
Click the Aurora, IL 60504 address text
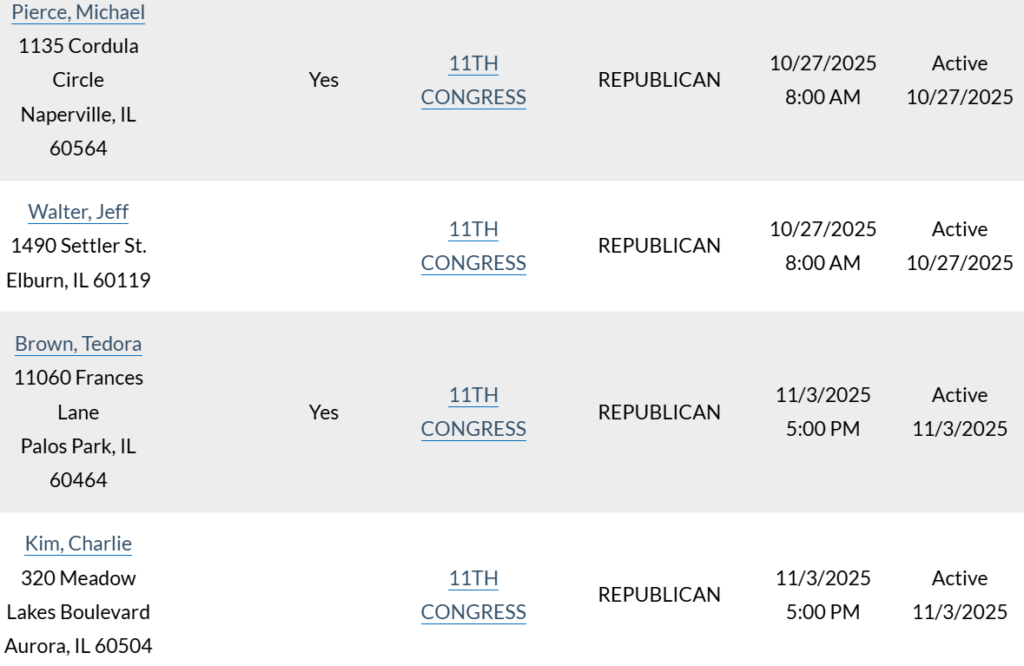coord(78,645)
